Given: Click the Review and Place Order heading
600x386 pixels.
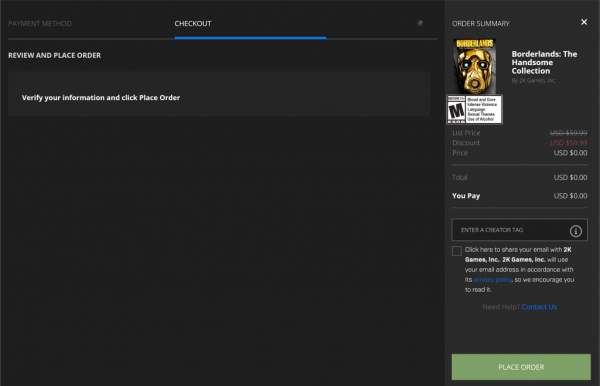Looking at the screenshot, I should pyautogui.click(x=55, y=55).
